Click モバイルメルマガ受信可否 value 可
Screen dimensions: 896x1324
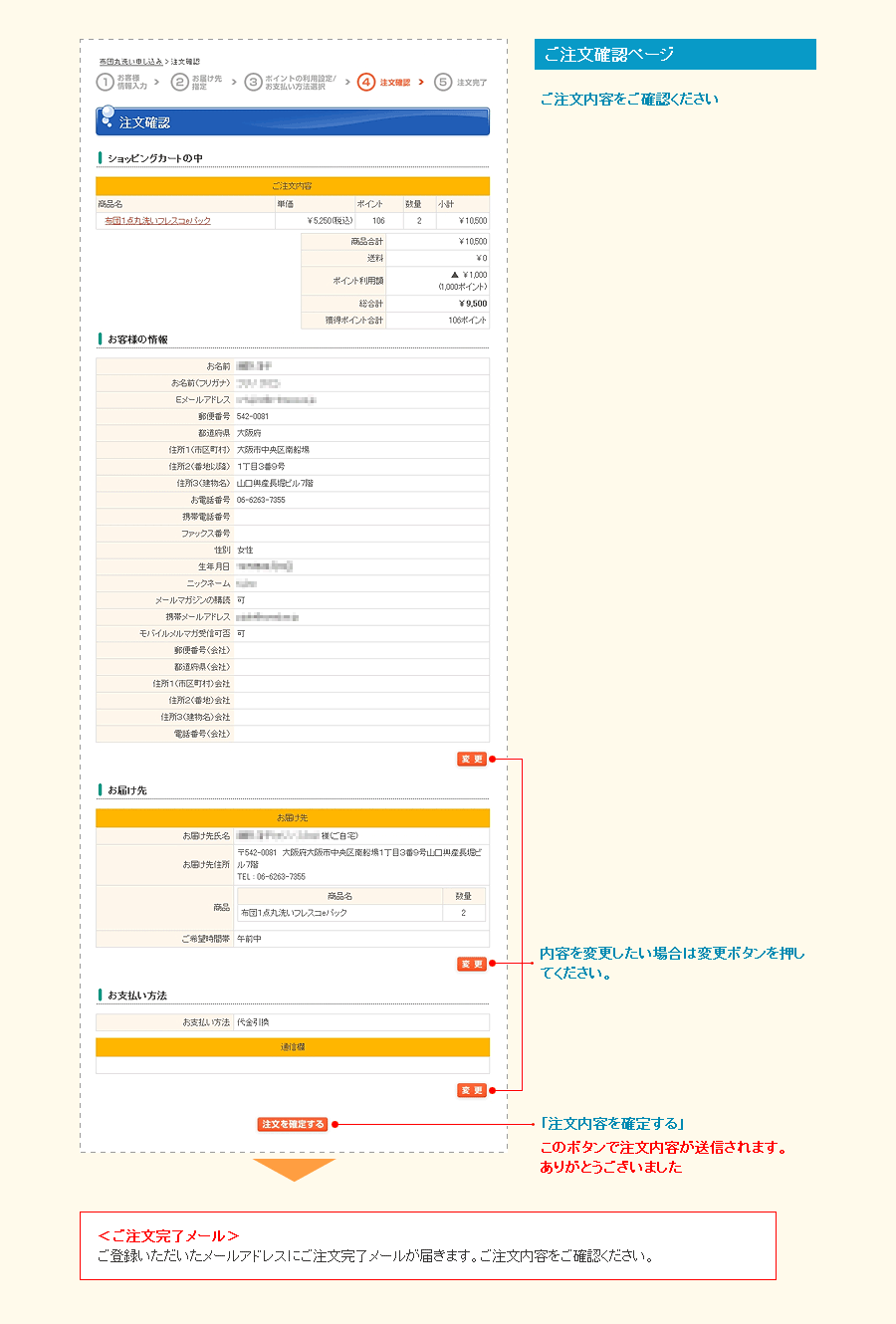pos(241,633)
